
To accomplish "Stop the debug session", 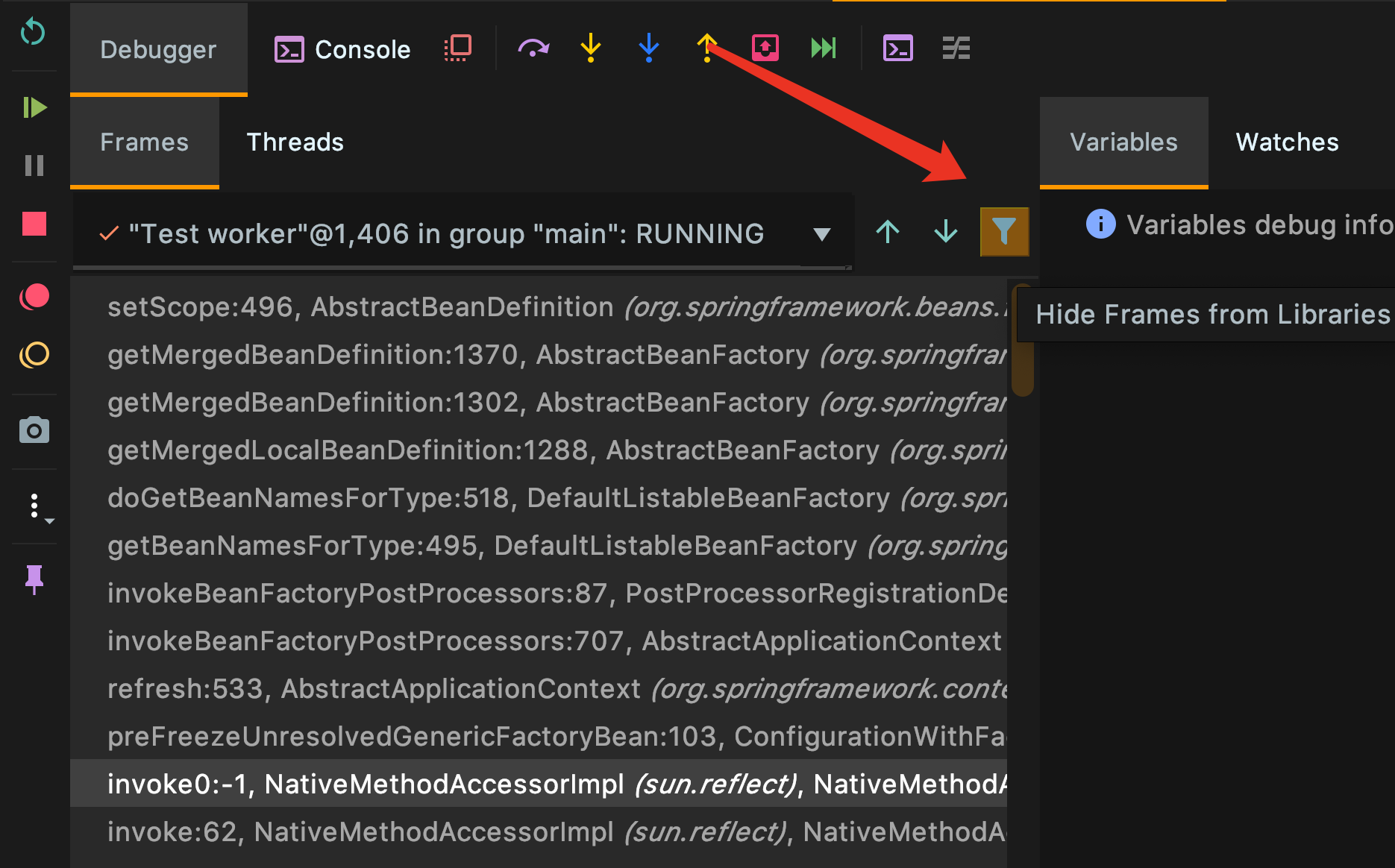I will [34, 224].
